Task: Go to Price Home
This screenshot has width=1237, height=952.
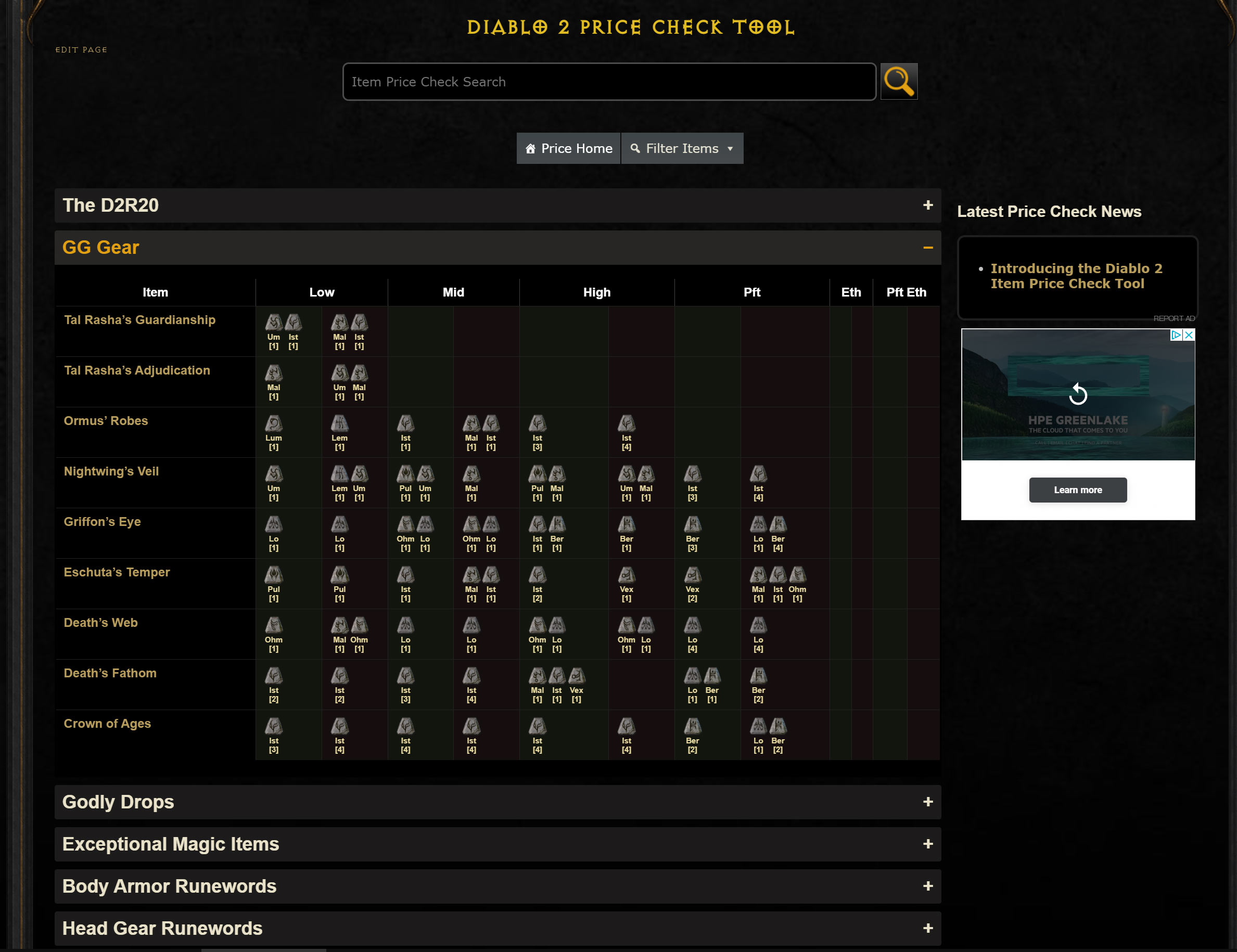Action: (569, 148)
